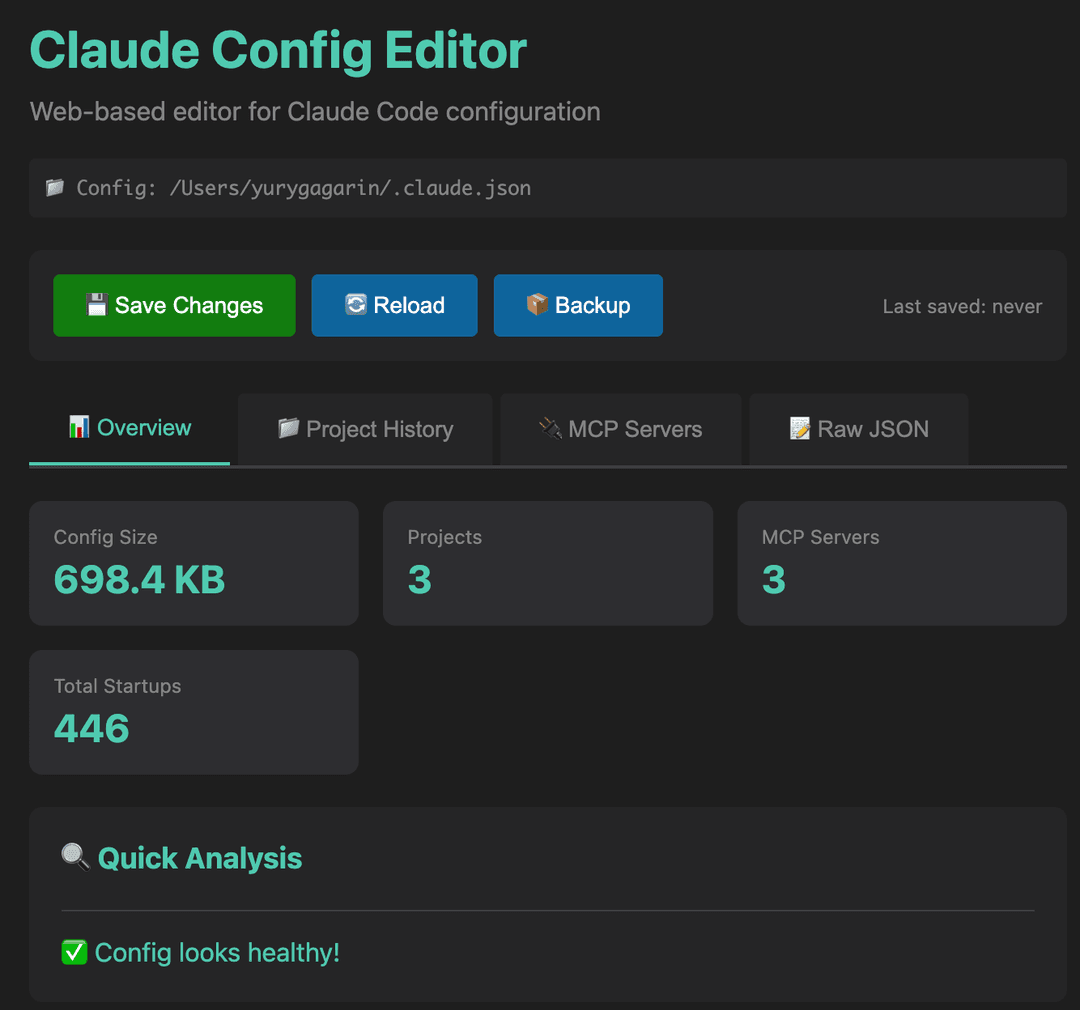Click the folder icon beside Config path
The width and height of the screenshot is (1080, 1010).
[55, 187]
